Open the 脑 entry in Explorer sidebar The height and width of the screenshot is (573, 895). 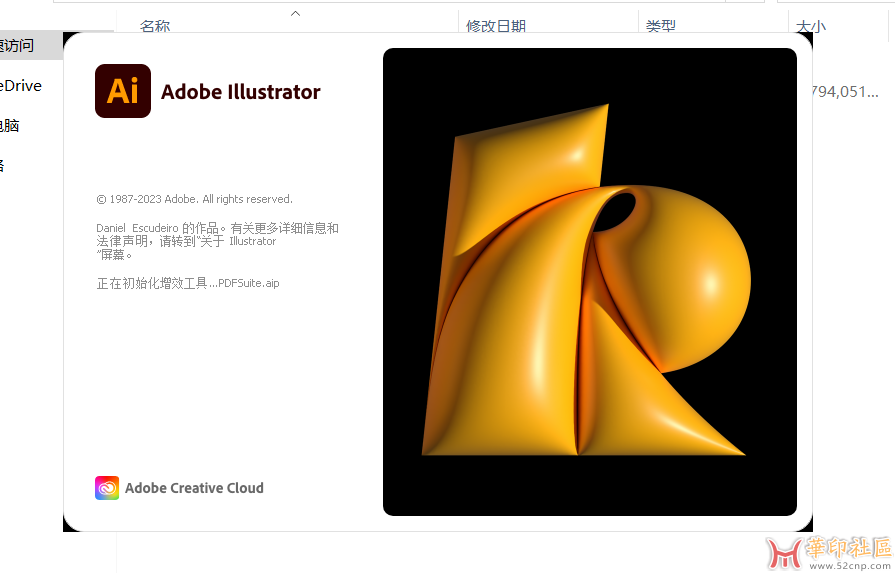click(x=10, y=126)
